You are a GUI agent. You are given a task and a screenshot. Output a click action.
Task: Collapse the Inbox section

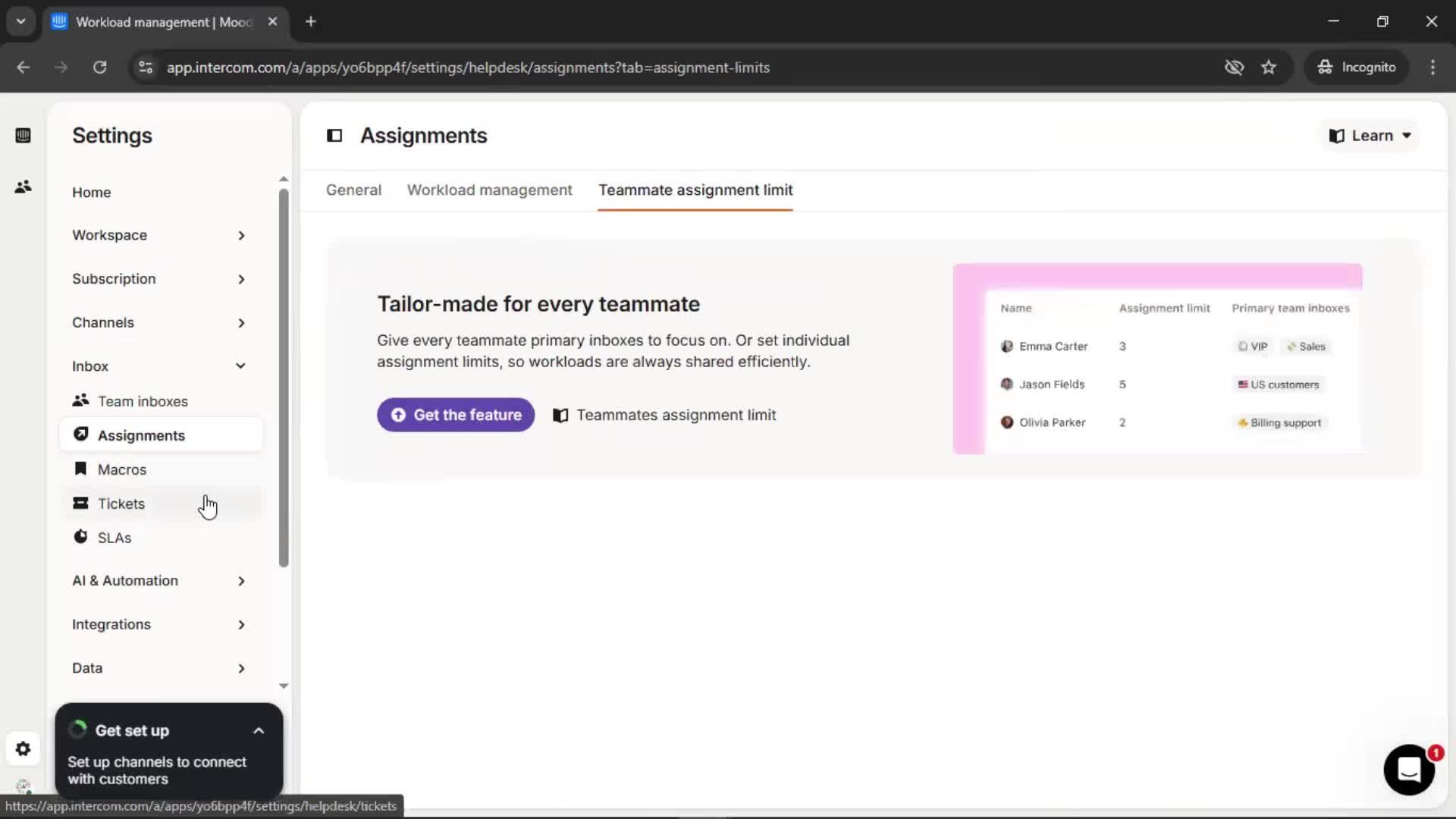(159, 366)
